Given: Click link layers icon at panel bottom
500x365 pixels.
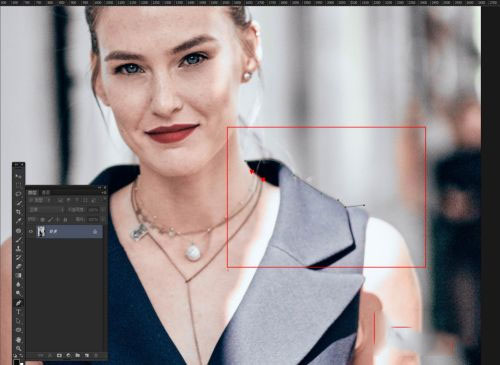Looking at the screenshot, I should click(41, 355).
